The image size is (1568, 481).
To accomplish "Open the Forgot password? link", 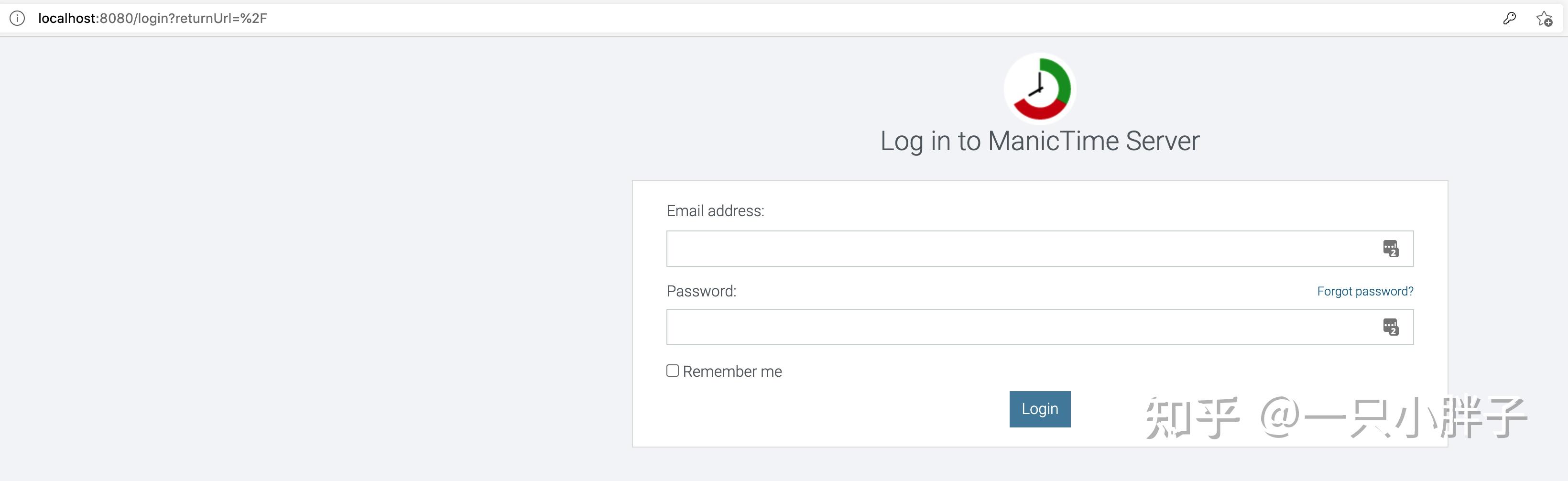I will [1365, 291].
